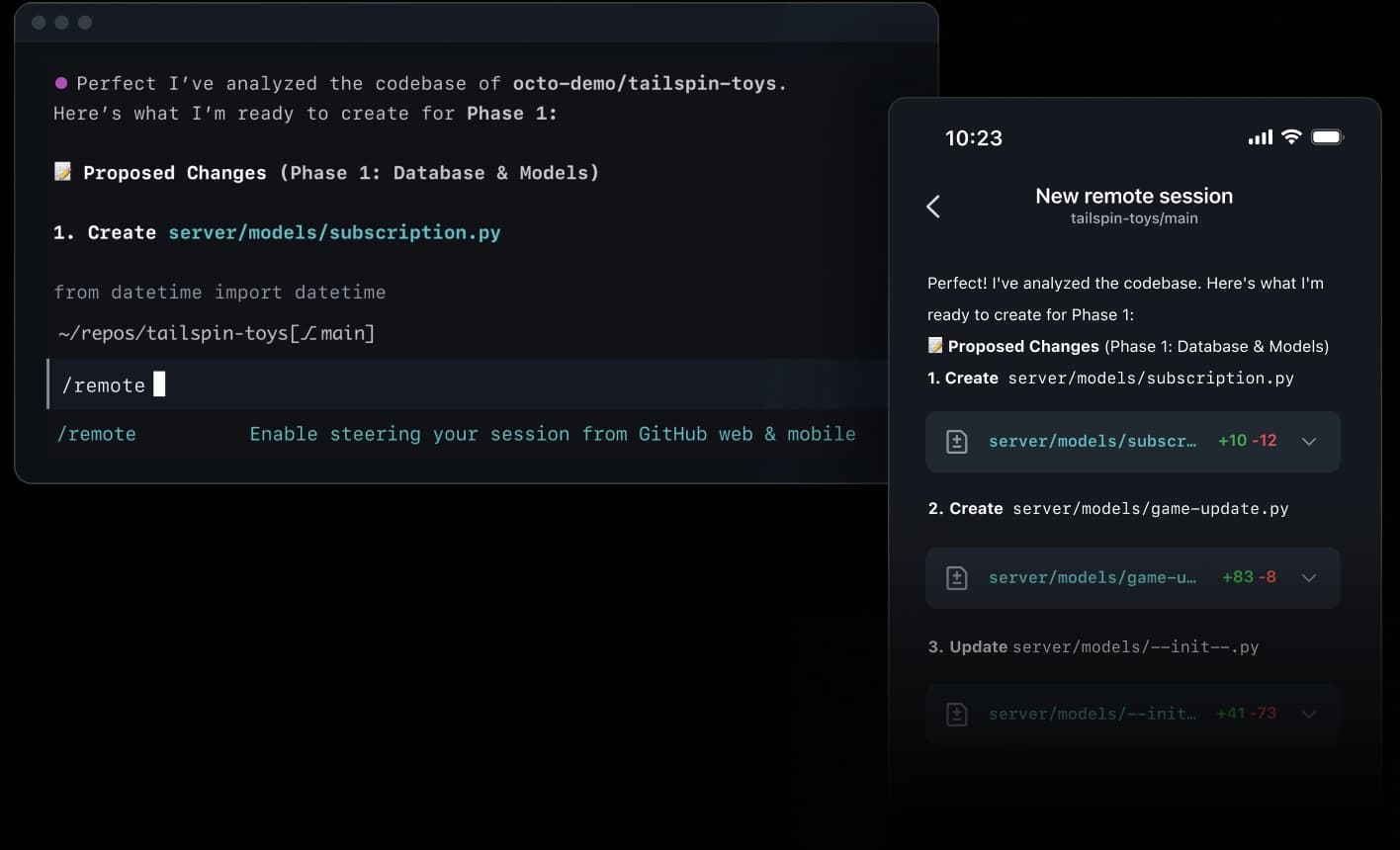Click the battery icon in phone status bar

(x=1327, y=137)
